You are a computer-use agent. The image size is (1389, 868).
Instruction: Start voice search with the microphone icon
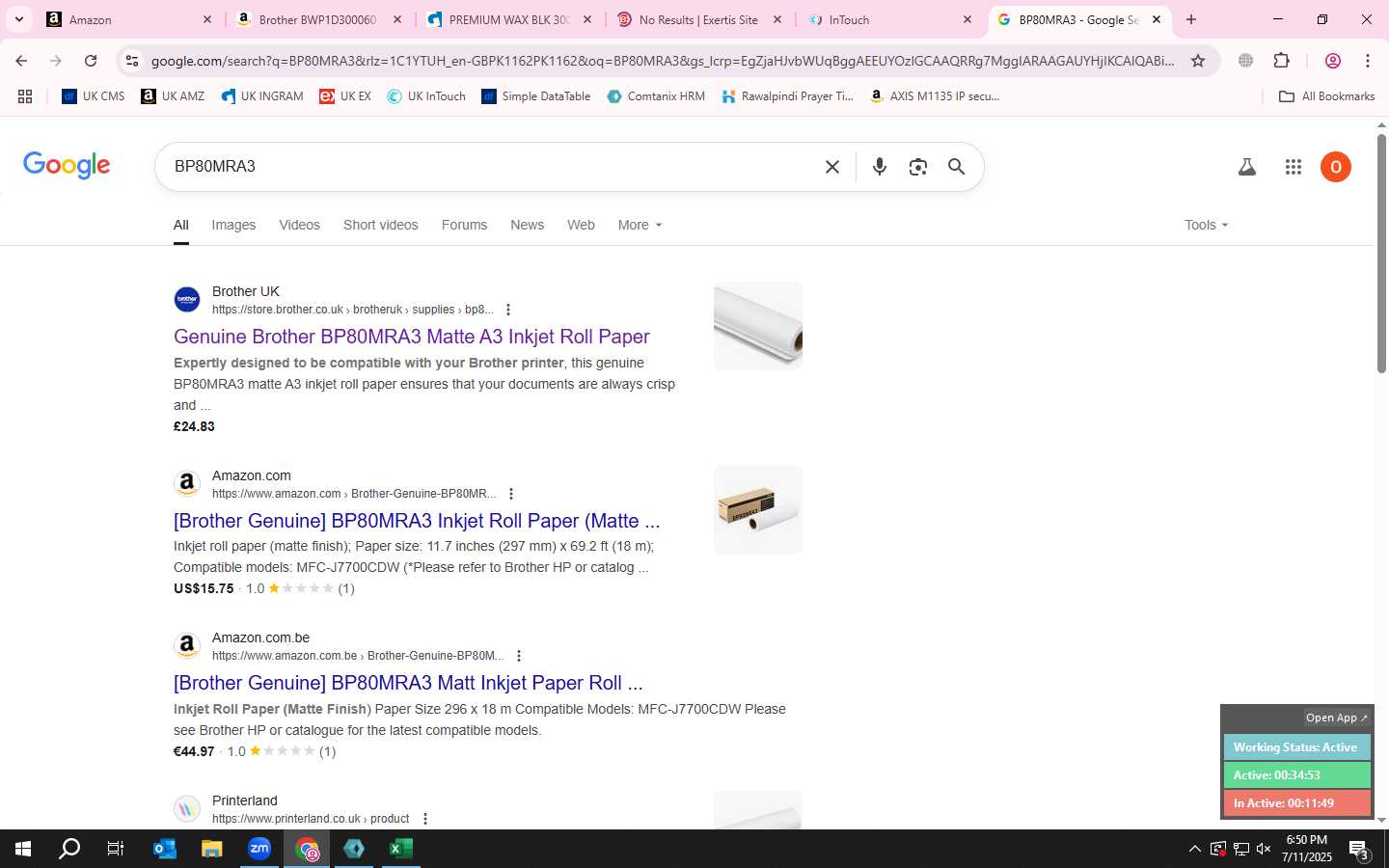(x=879, y=167)
